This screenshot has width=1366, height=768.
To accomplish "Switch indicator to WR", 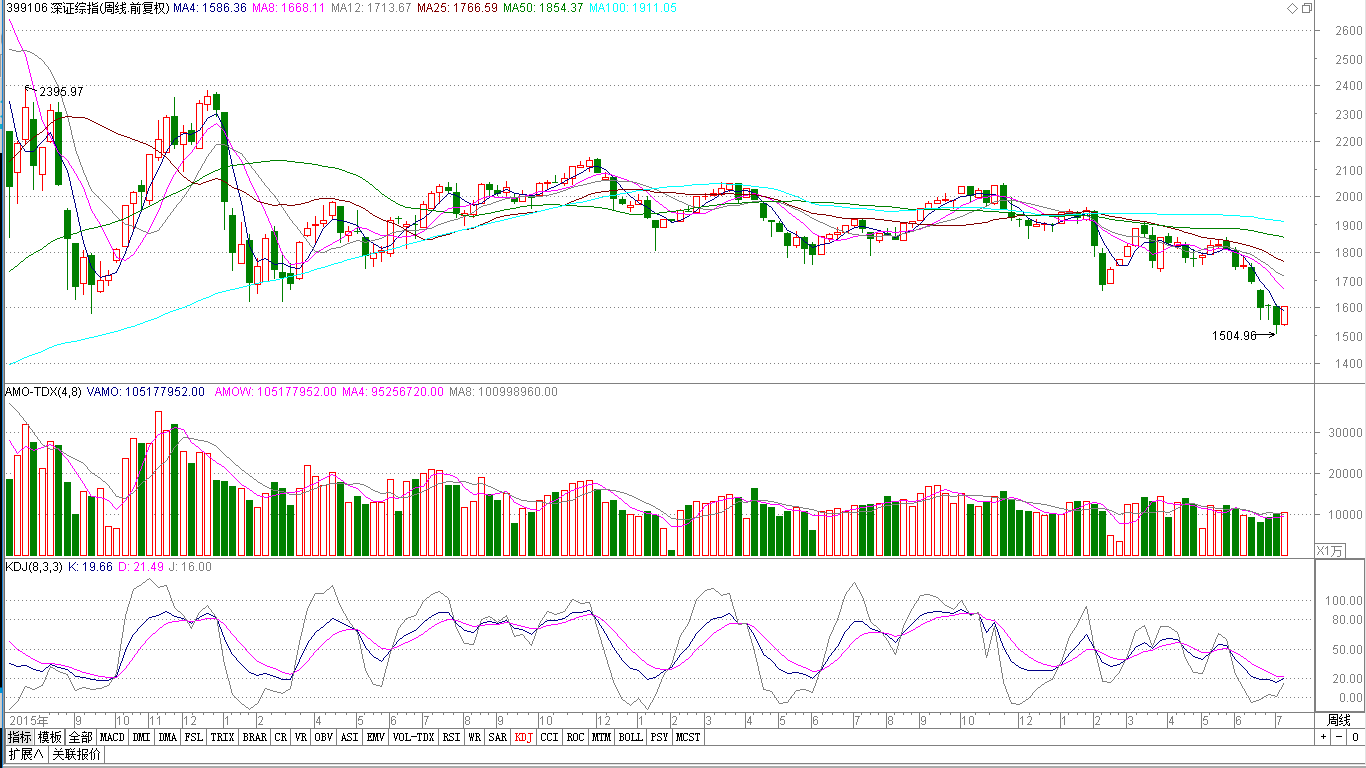I will point(474,737).
